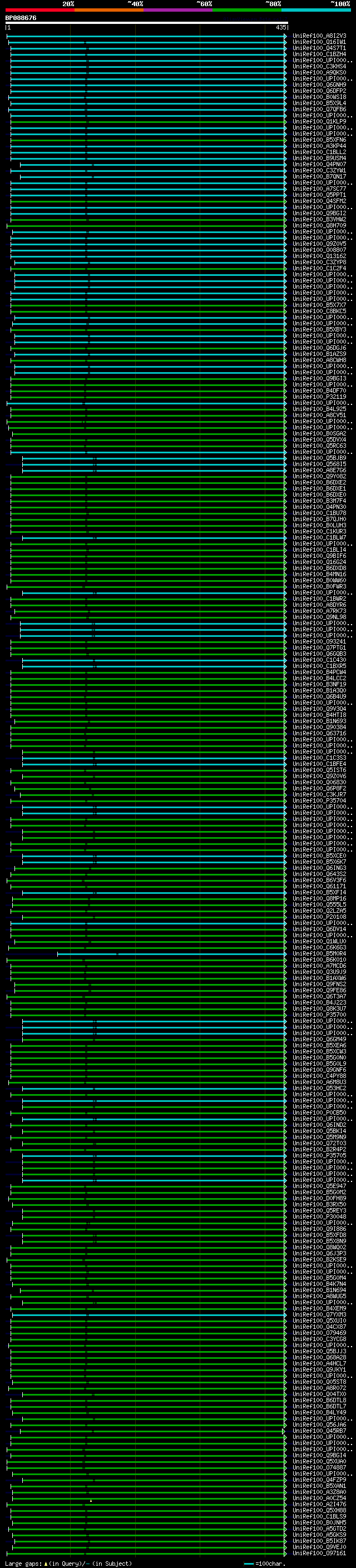Select label UniRef100_Q7QFB6
Viewport: 356px width, 1568px height.
319,110
